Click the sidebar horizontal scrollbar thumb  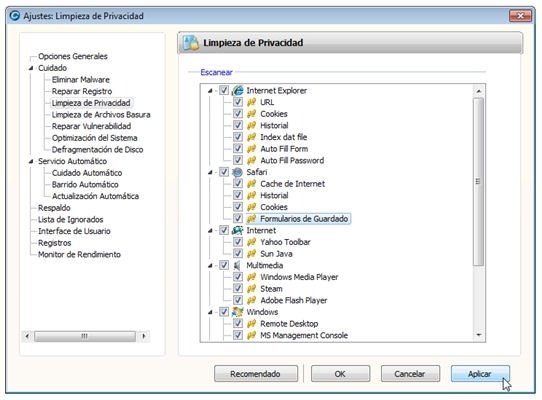point(85,336)
